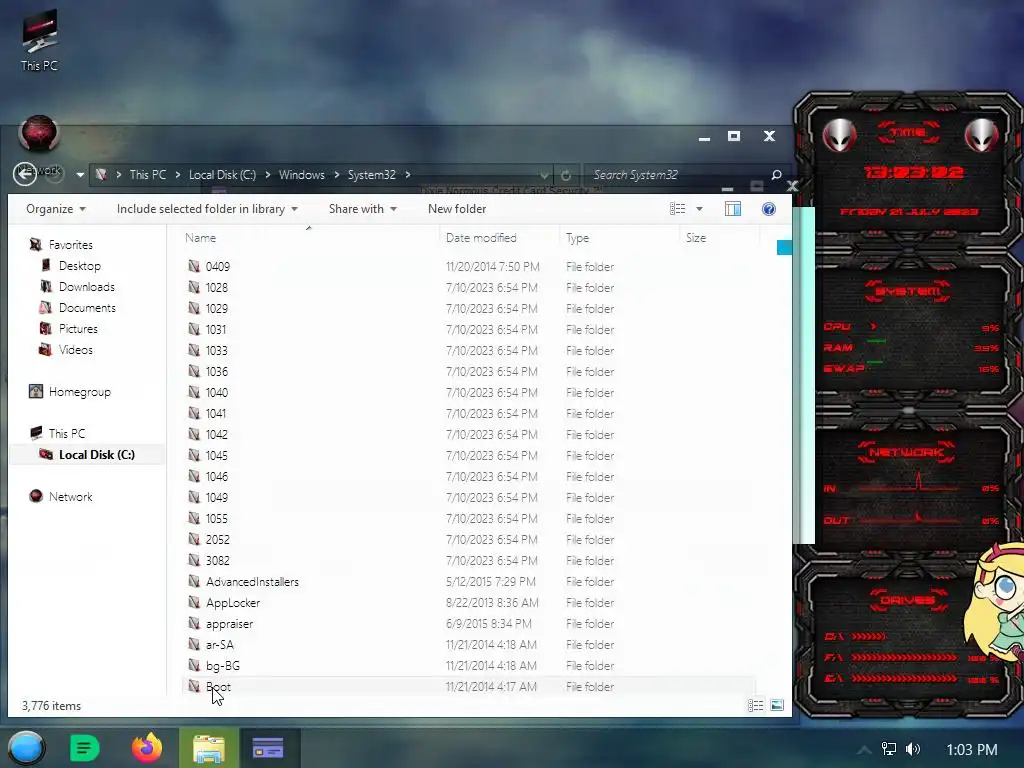This screenshot has width=1024, height=768.
Task: Select This PC in the navigation pane
Action: tap(57, 434)
